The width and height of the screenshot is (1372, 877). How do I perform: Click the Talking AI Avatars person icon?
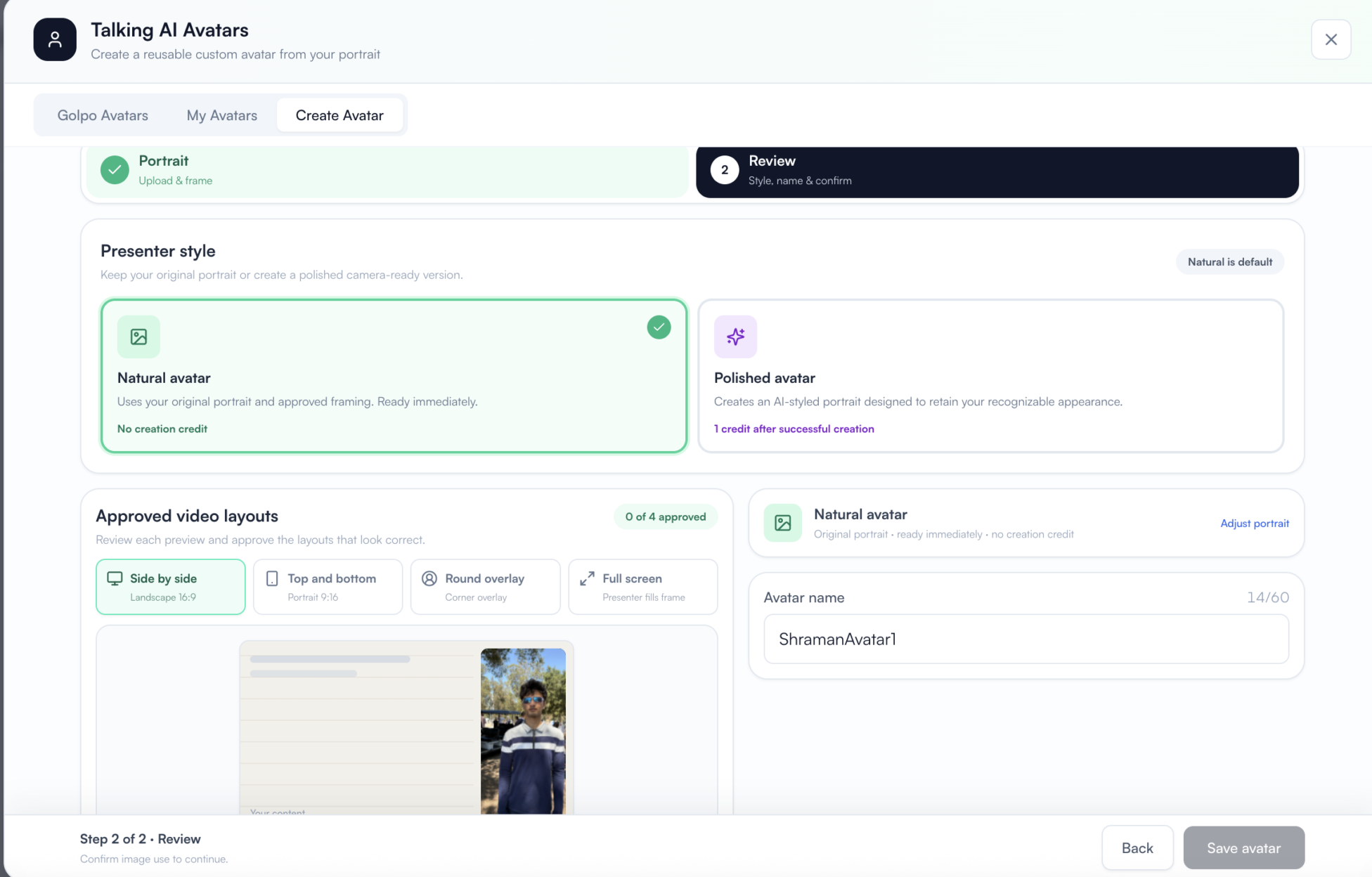55,39
